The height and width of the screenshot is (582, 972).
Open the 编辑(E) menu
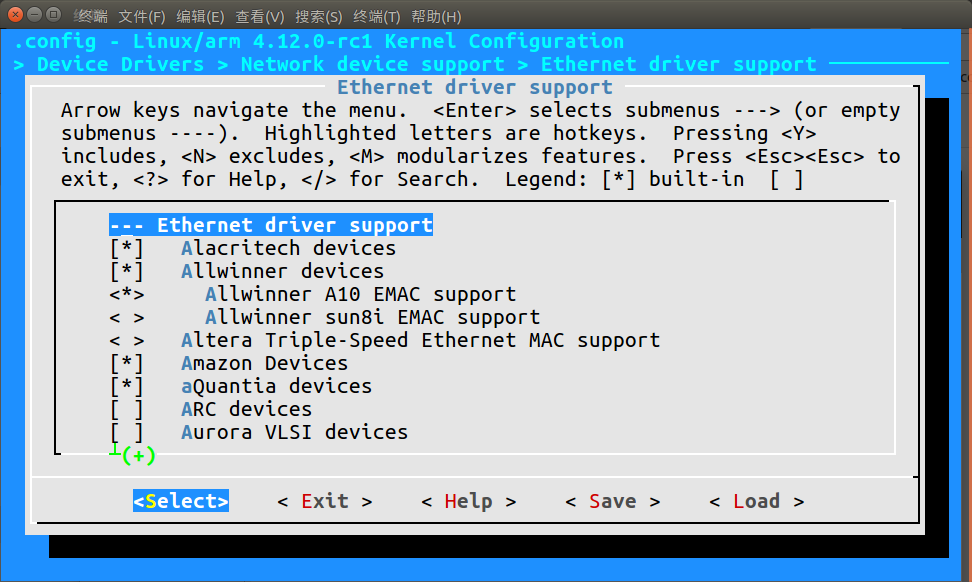[200, 16]
